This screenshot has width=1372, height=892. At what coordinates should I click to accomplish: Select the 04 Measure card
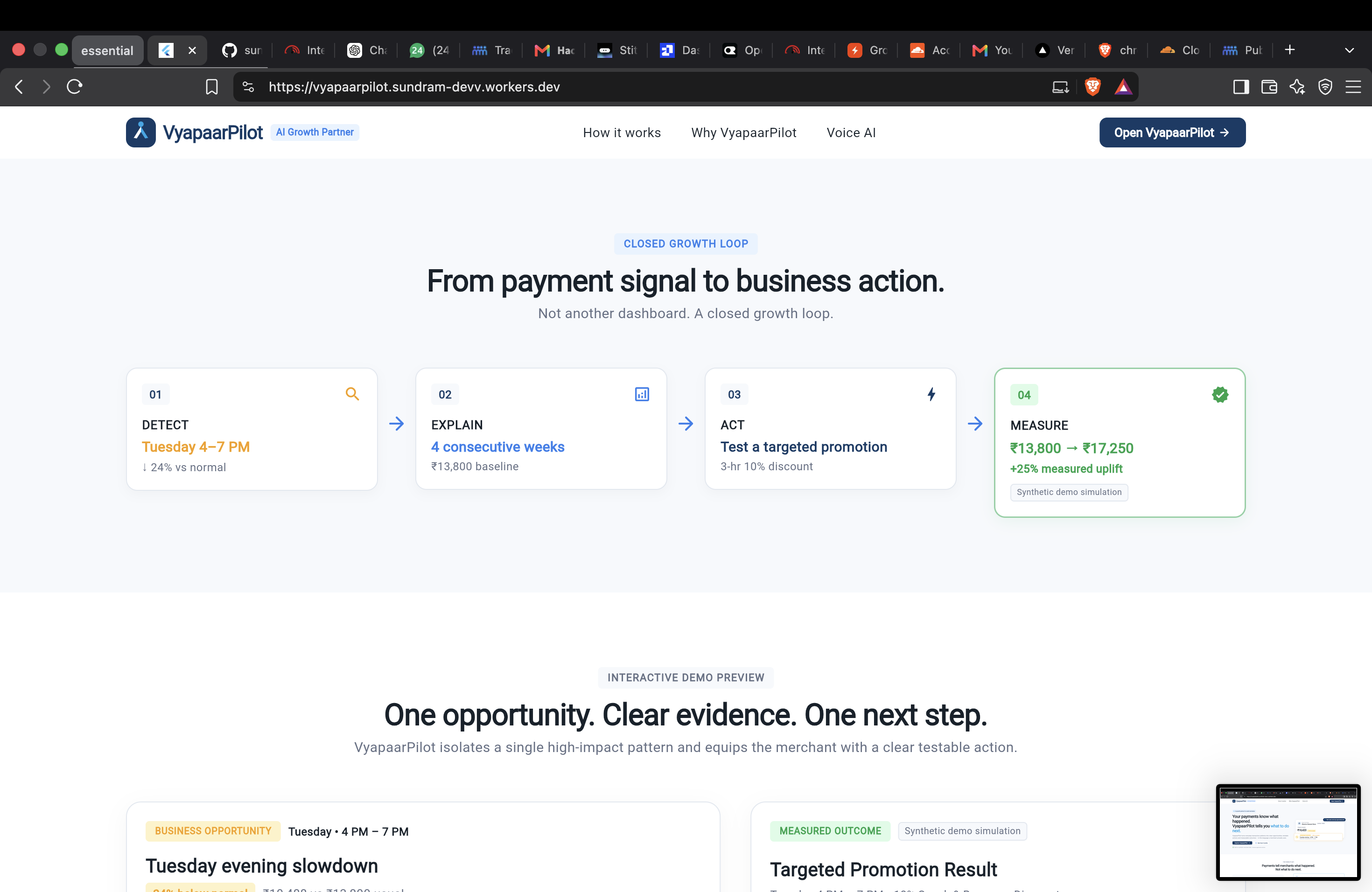point(1120,443)
